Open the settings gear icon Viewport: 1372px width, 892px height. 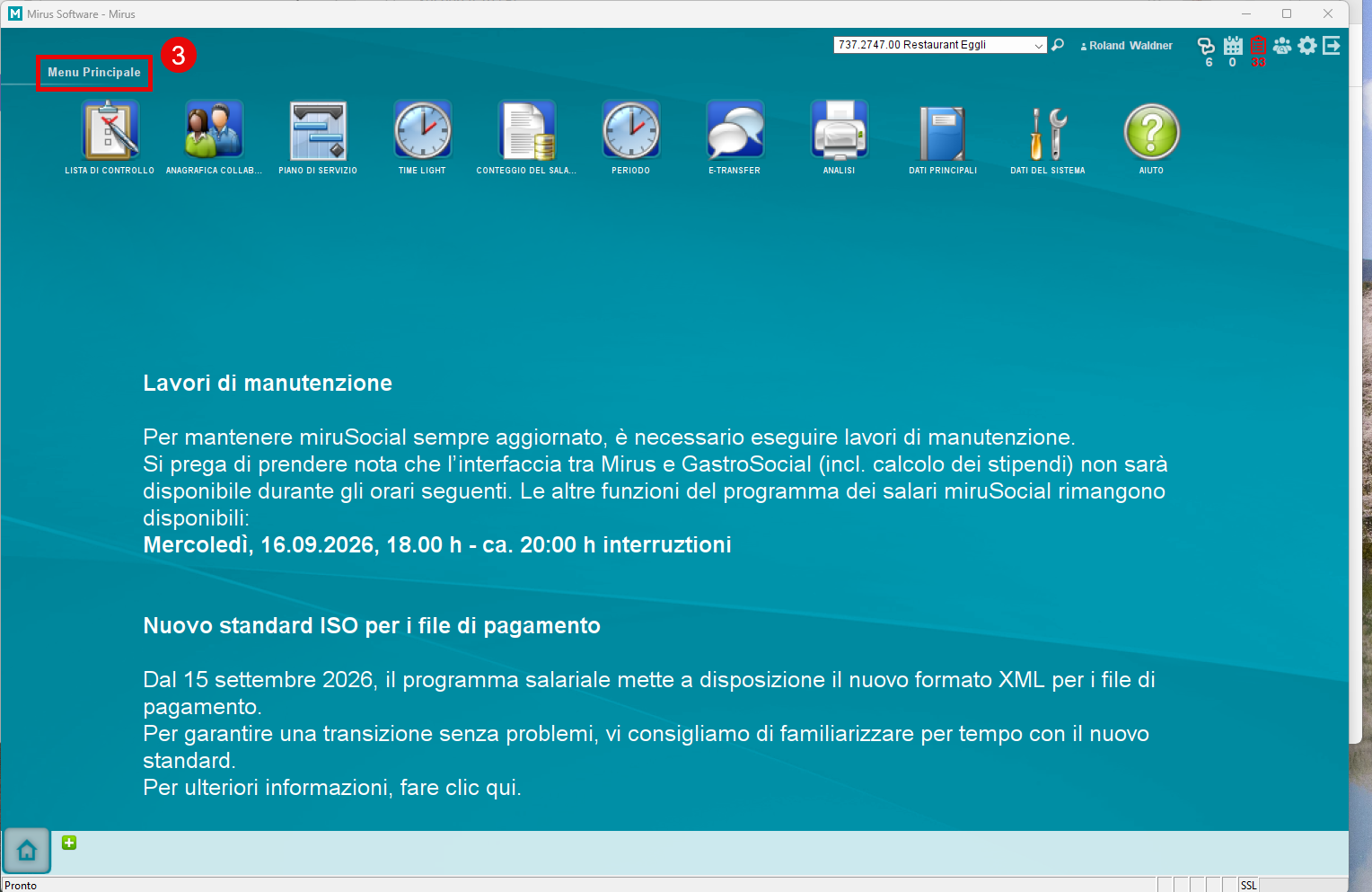coord(1307,46)
